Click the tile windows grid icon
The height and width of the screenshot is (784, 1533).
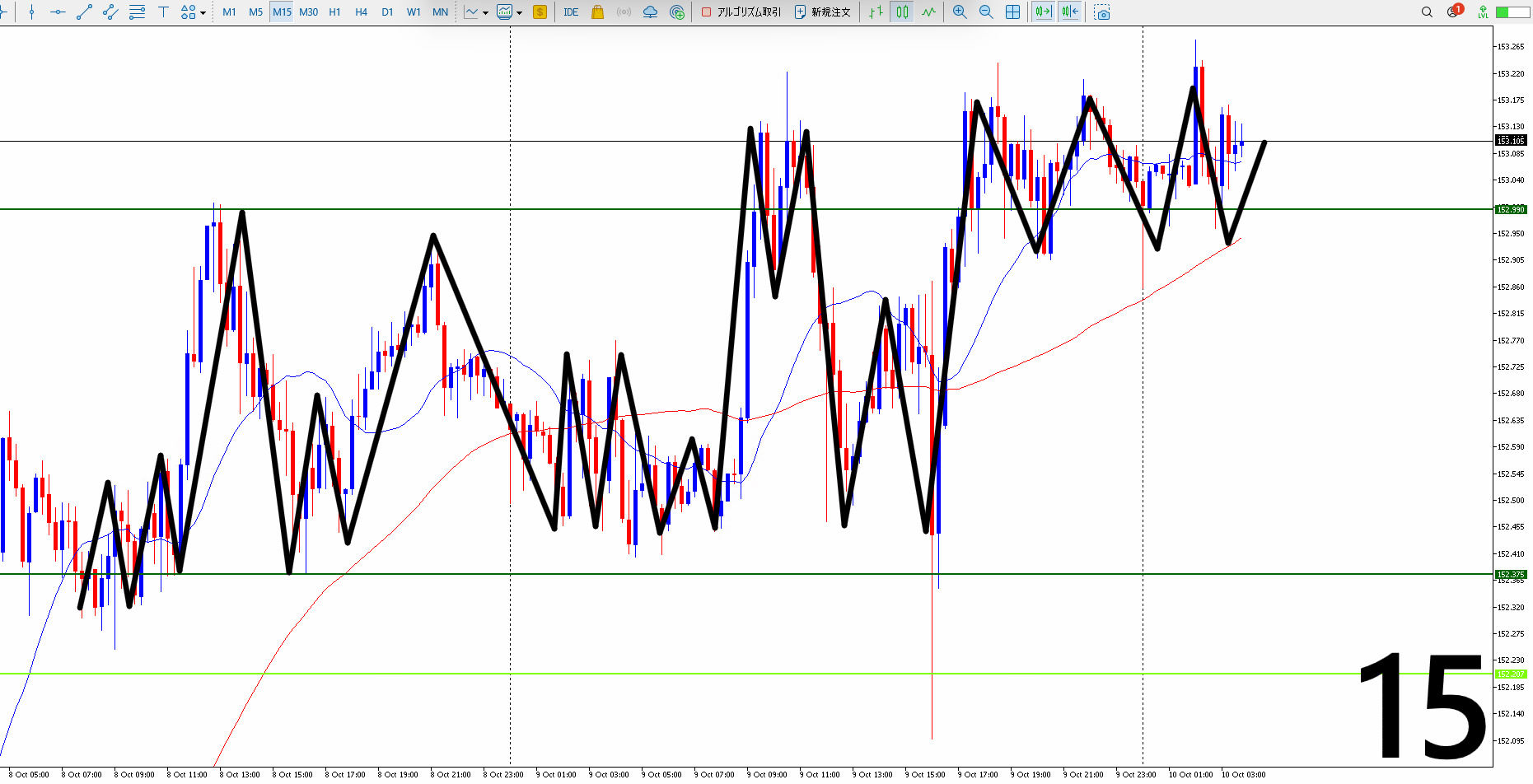click(1013, 12)
